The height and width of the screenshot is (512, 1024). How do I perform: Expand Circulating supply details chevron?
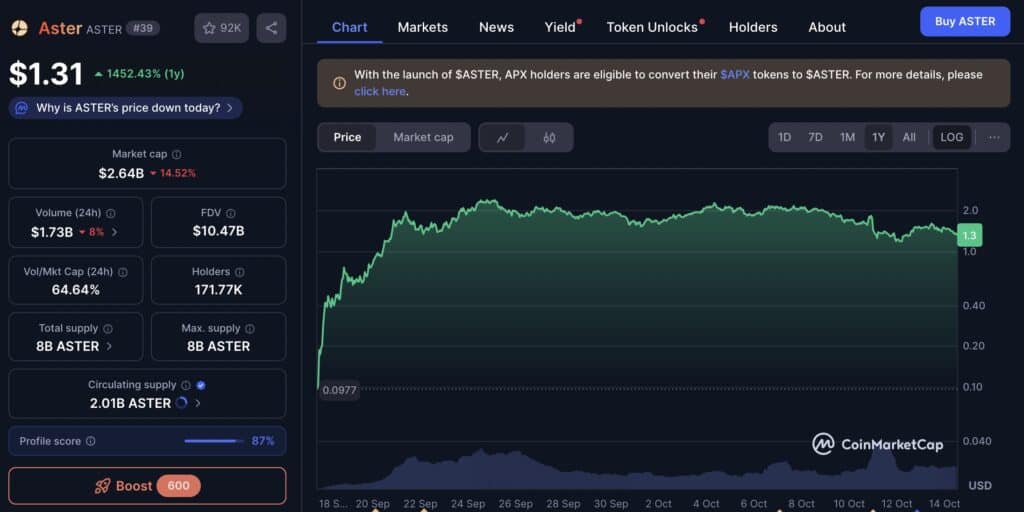tap(198, 403)
